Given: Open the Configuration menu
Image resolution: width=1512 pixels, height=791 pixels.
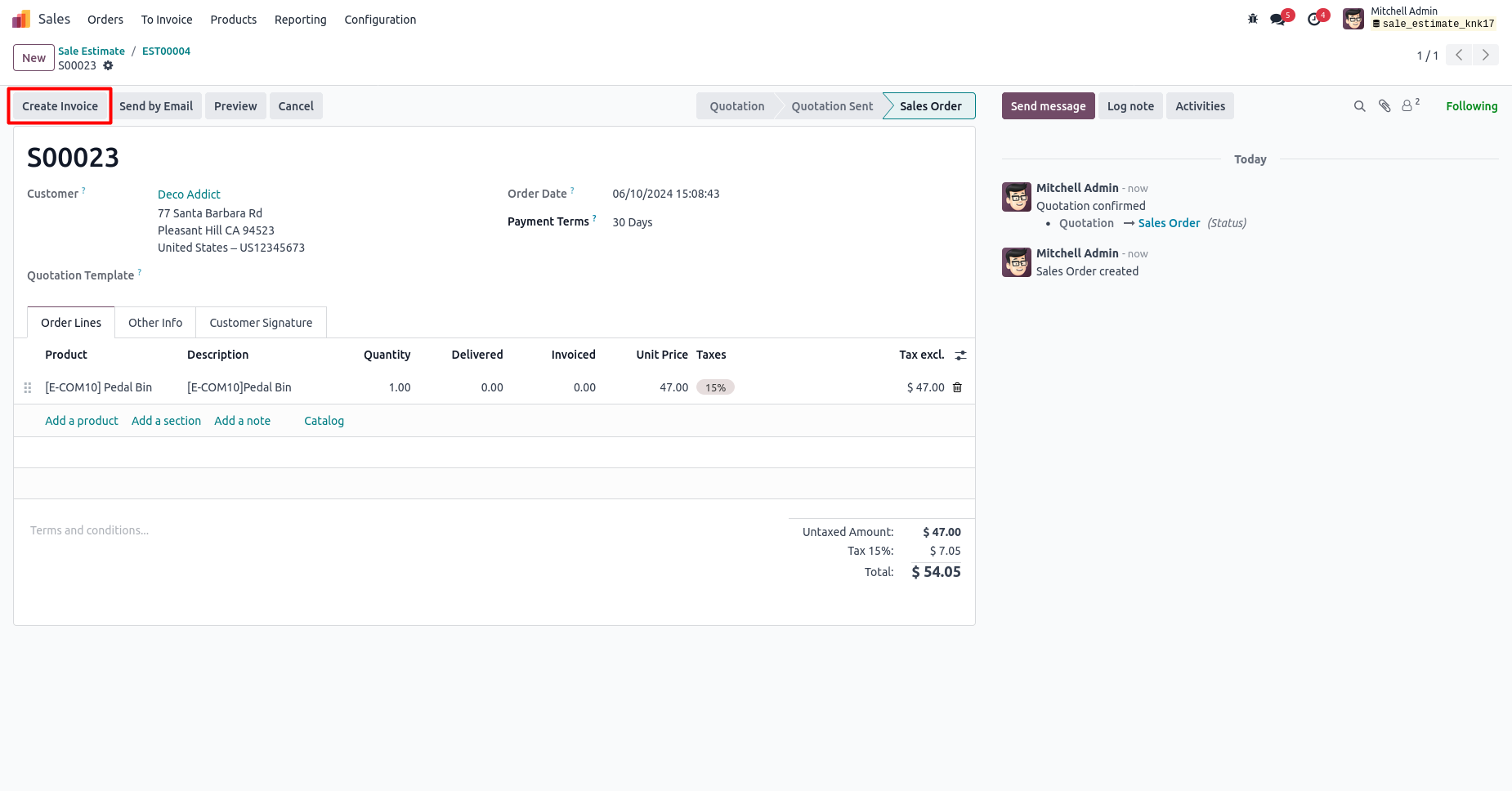Looking at the screenshot, I should 380,20.
